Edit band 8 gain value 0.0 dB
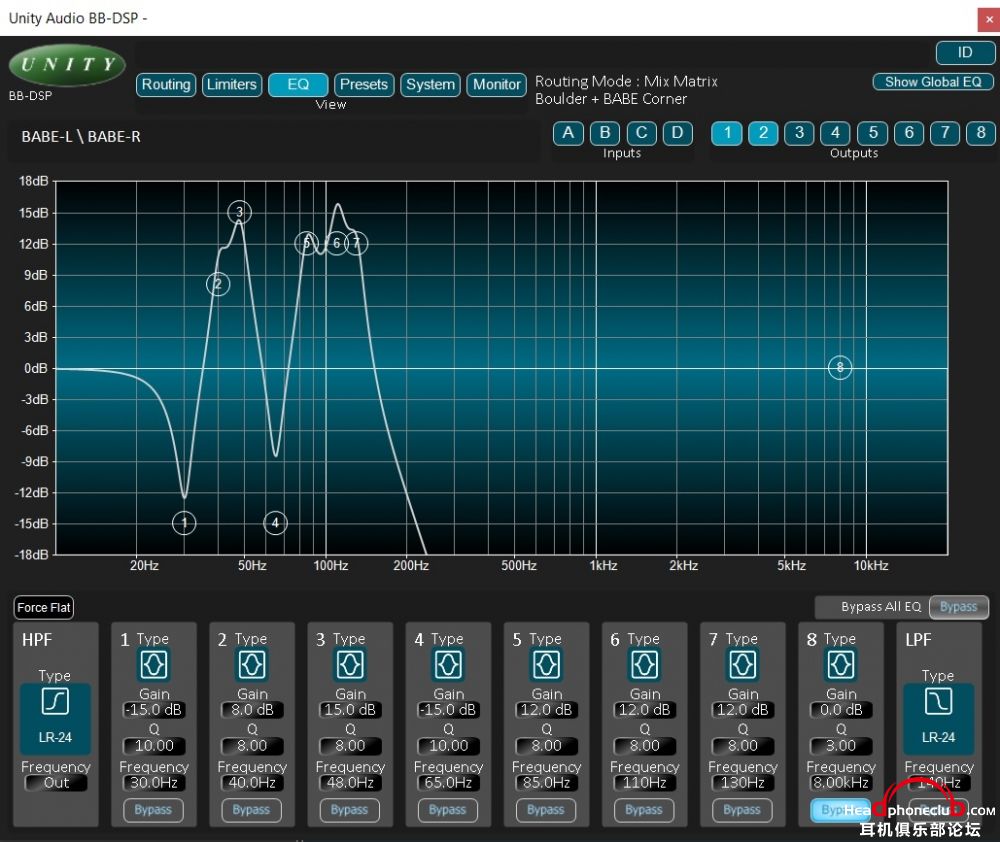The image size is (1000, 842). coord(841,710)
